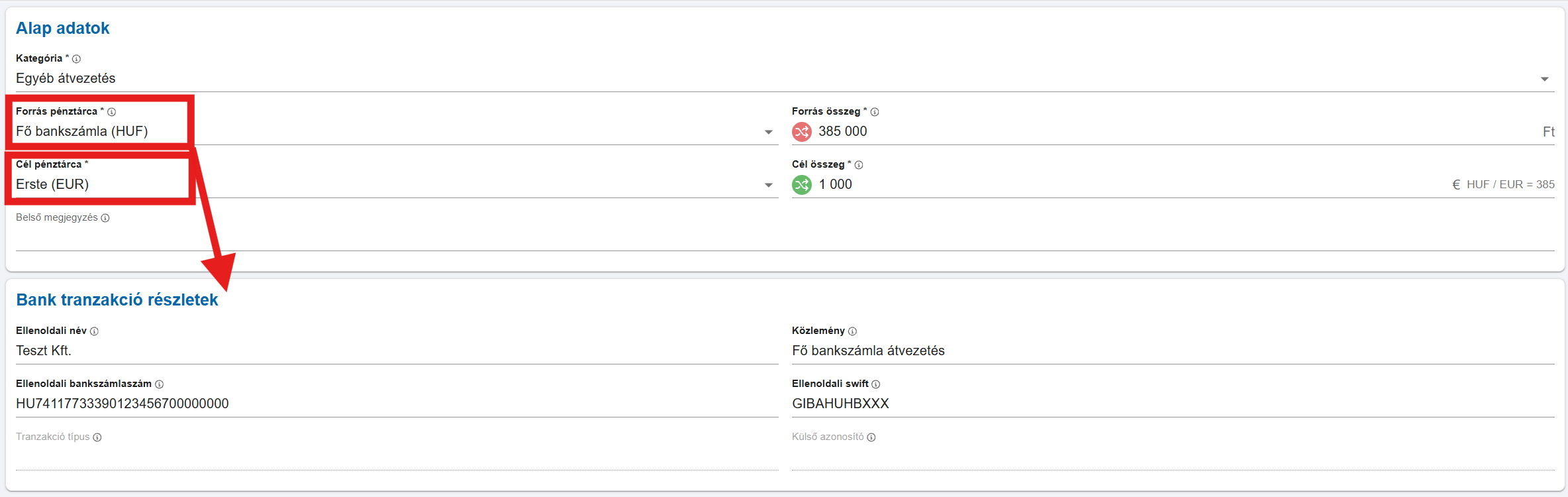Click the Tranzakció típus info icon

97,437
